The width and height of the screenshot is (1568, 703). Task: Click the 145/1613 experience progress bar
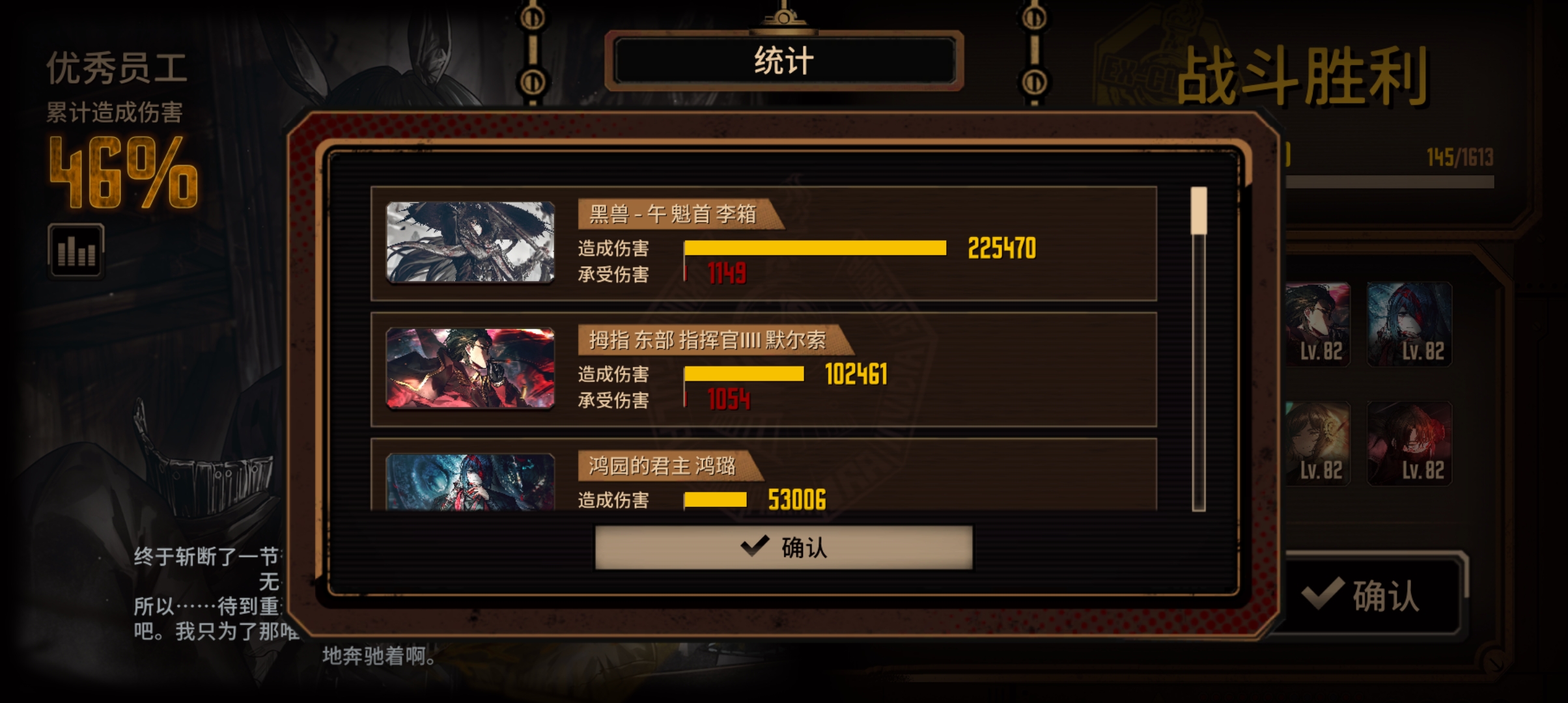click(1390, 182)
